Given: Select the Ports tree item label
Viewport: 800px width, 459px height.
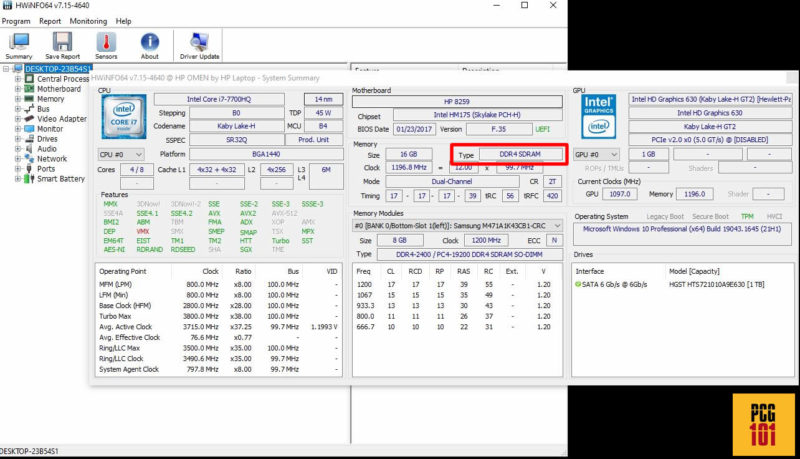Looking at the screenshot, I should [46, 169].
